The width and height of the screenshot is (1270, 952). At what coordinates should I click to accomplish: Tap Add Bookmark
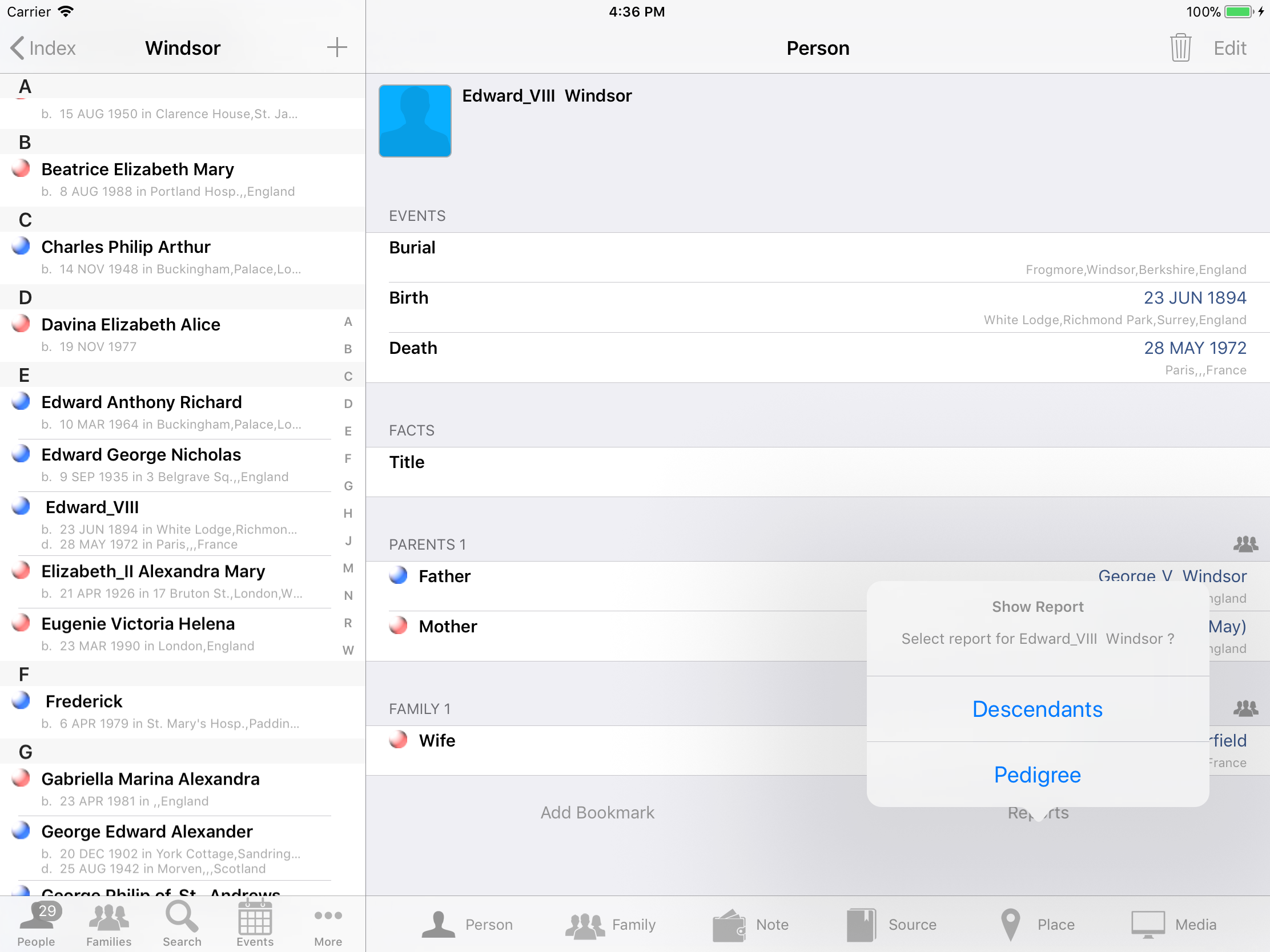tap(597, 813)
